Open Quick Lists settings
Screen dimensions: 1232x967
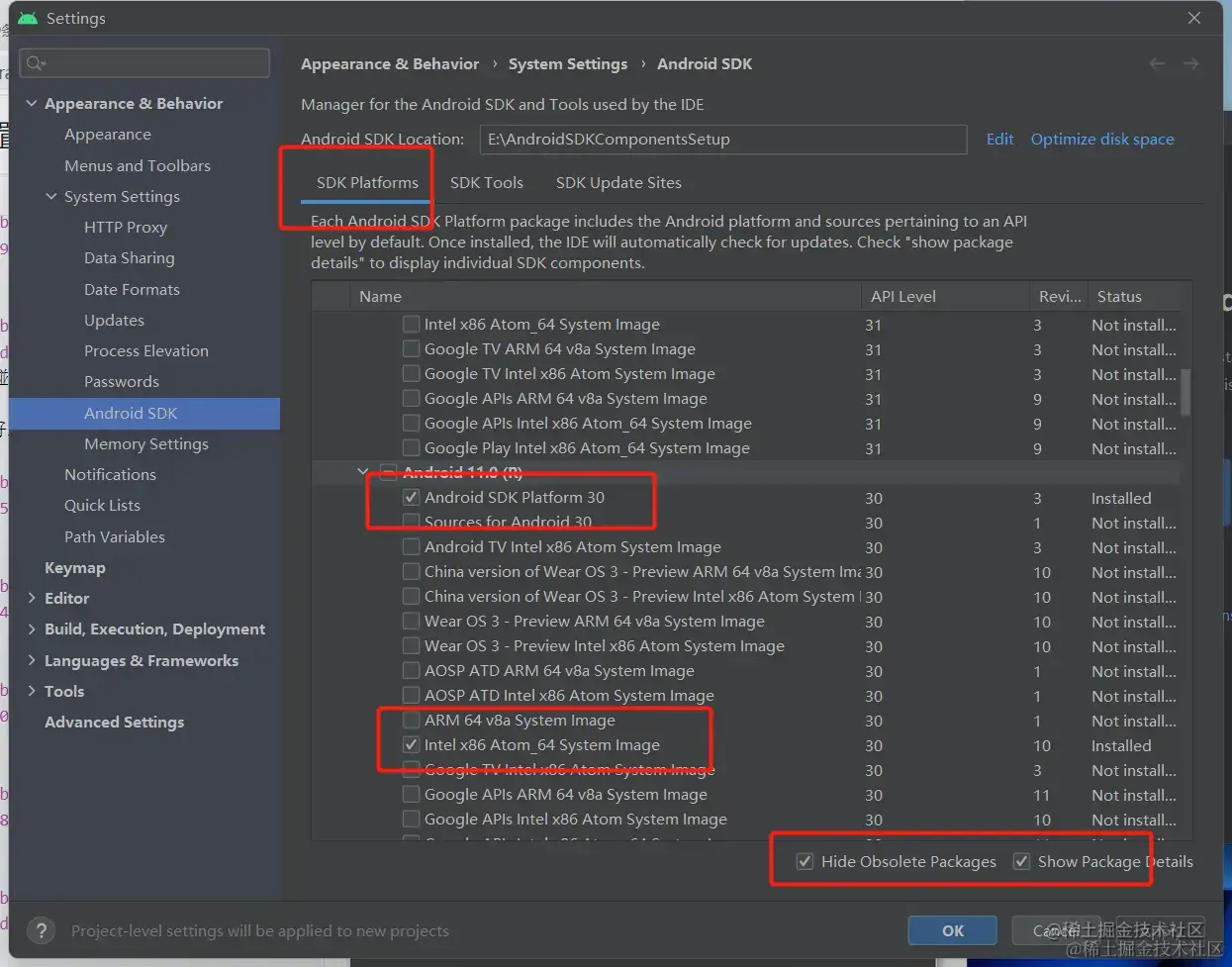(x=102, y=505)
